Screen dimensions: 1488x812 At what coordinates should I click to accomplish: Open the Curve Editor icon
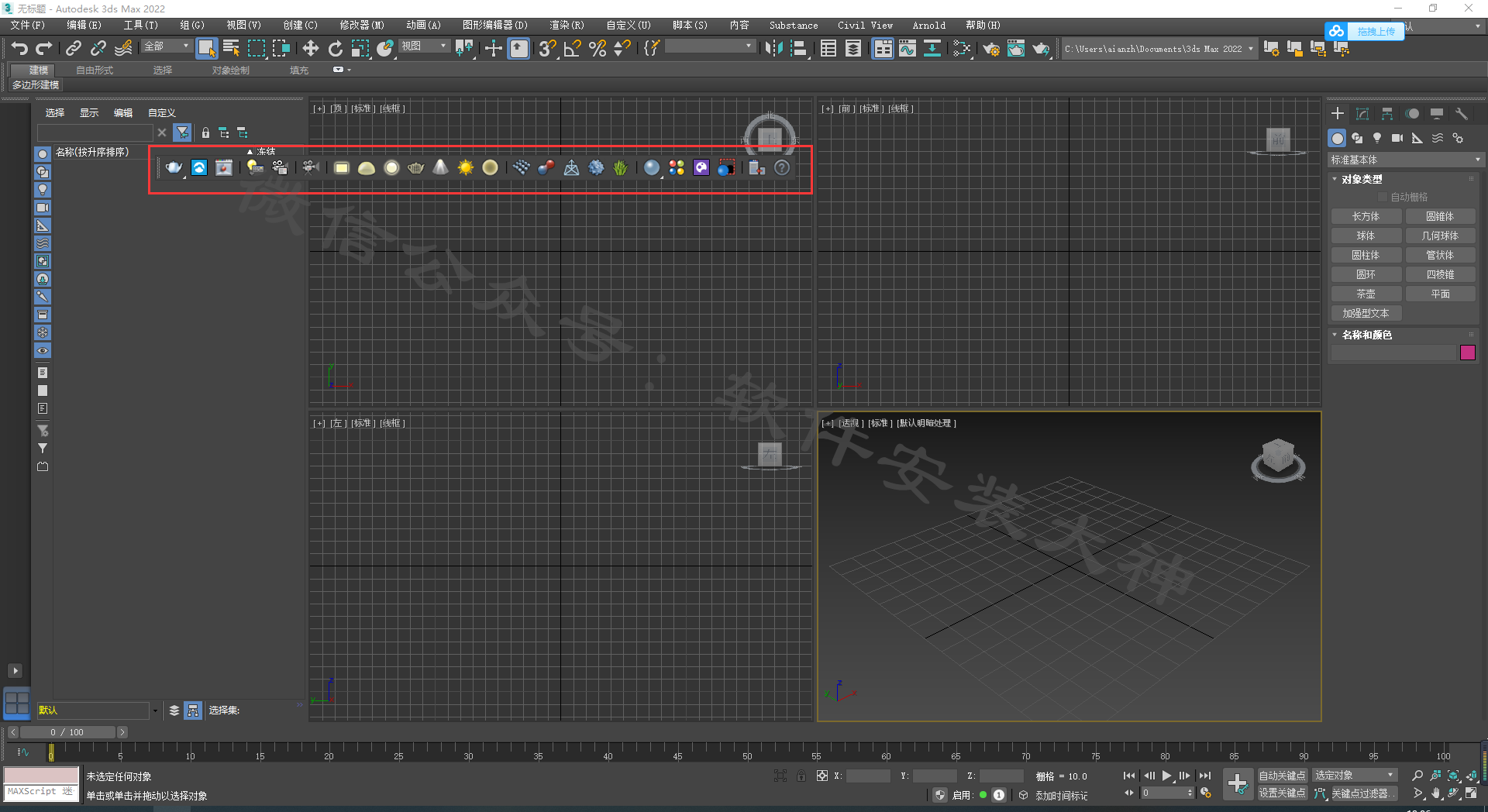tap(908, 49)
